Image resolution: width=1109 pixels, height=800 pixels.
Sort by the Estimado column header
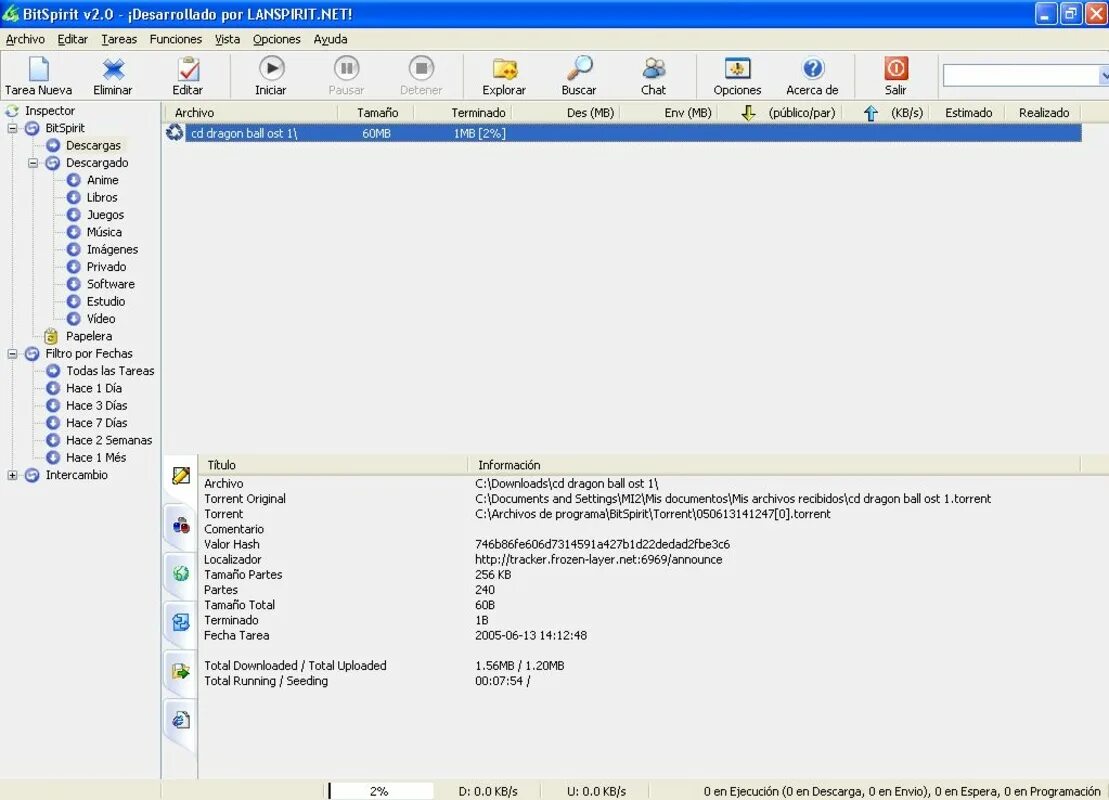click(x=968, y=112)
